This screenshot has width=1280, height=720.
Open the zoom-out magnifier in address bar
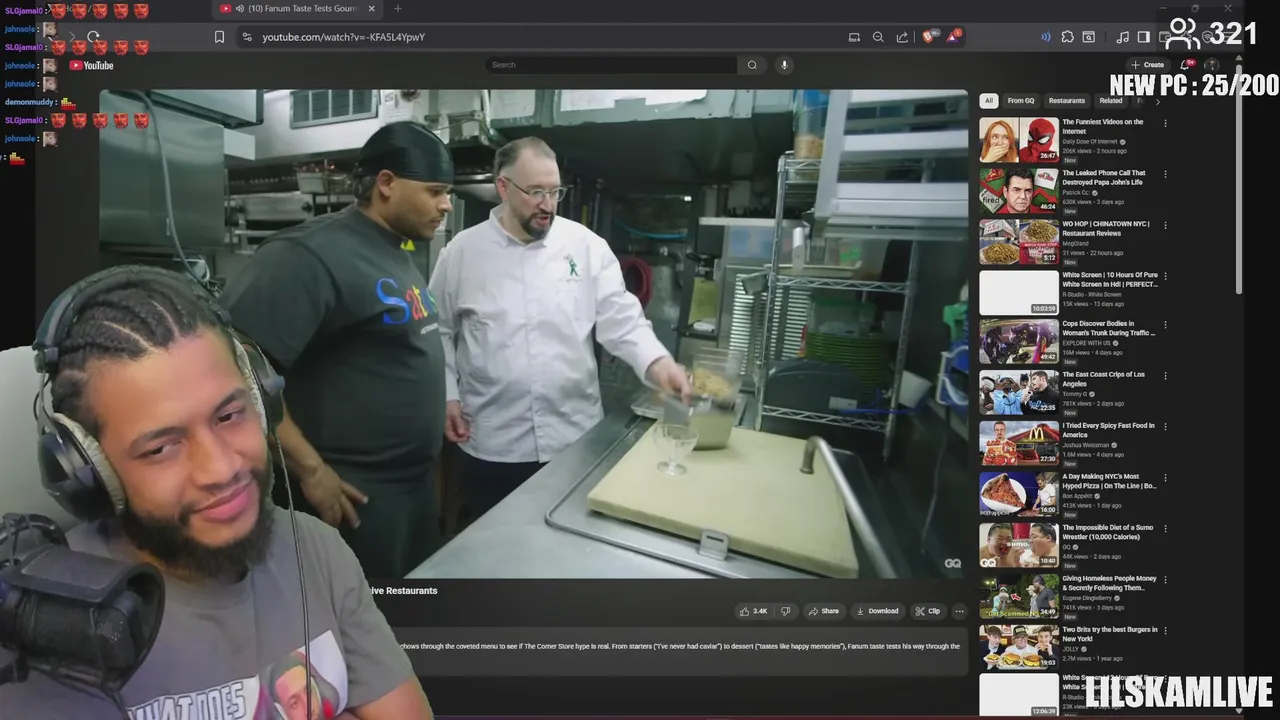tap(878, 37)
